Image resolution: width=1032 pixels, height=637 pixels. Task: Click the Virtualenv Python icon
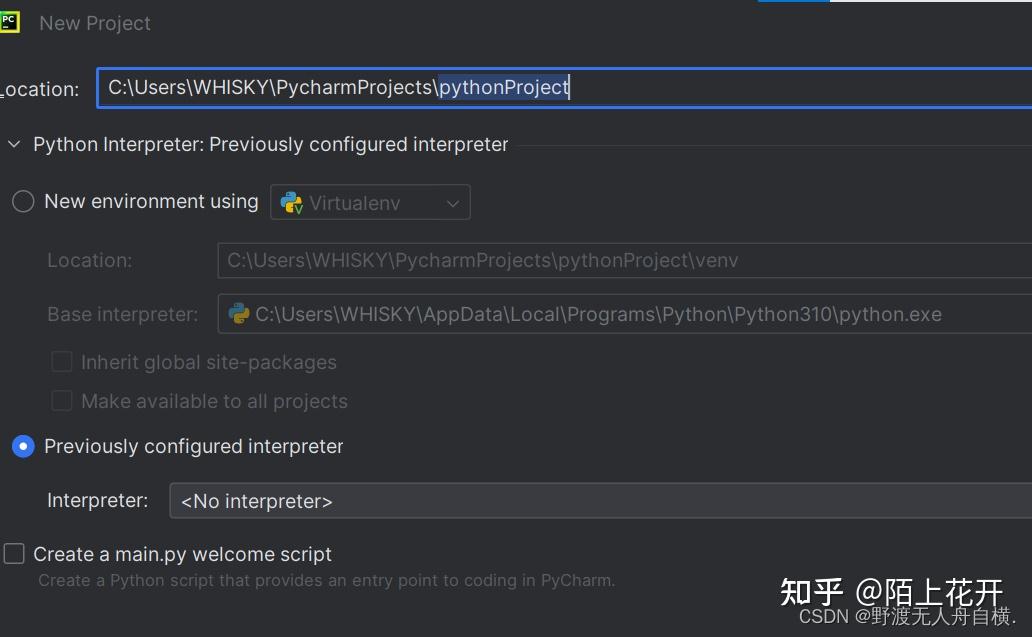[x=292, y=203]
